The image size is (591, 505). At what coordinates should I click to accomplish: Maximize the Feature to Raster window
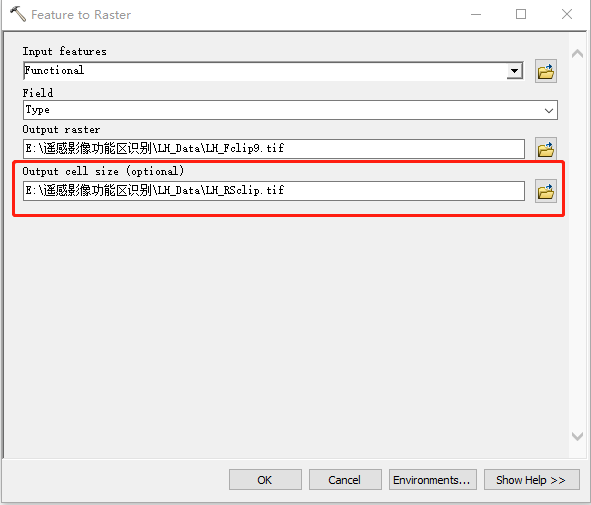[x=521, y=14]
